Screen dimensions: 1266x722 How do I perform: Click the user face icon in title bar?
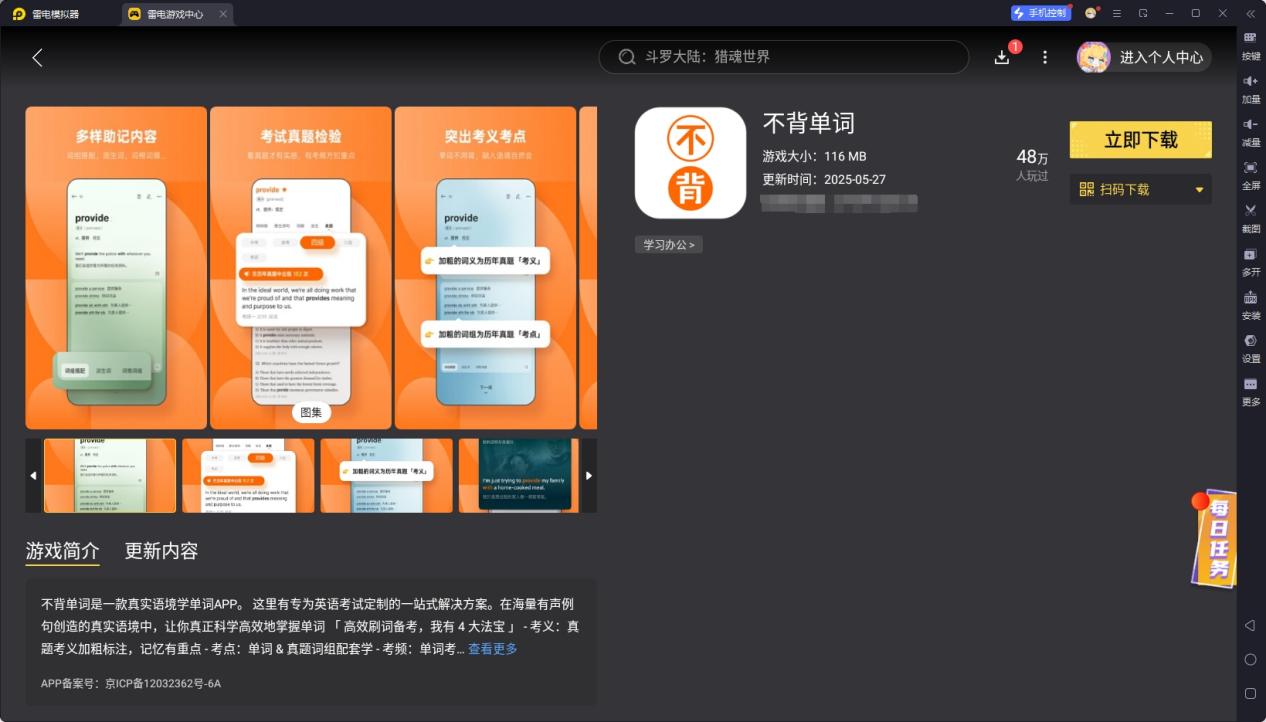(x=1090, y=13)
